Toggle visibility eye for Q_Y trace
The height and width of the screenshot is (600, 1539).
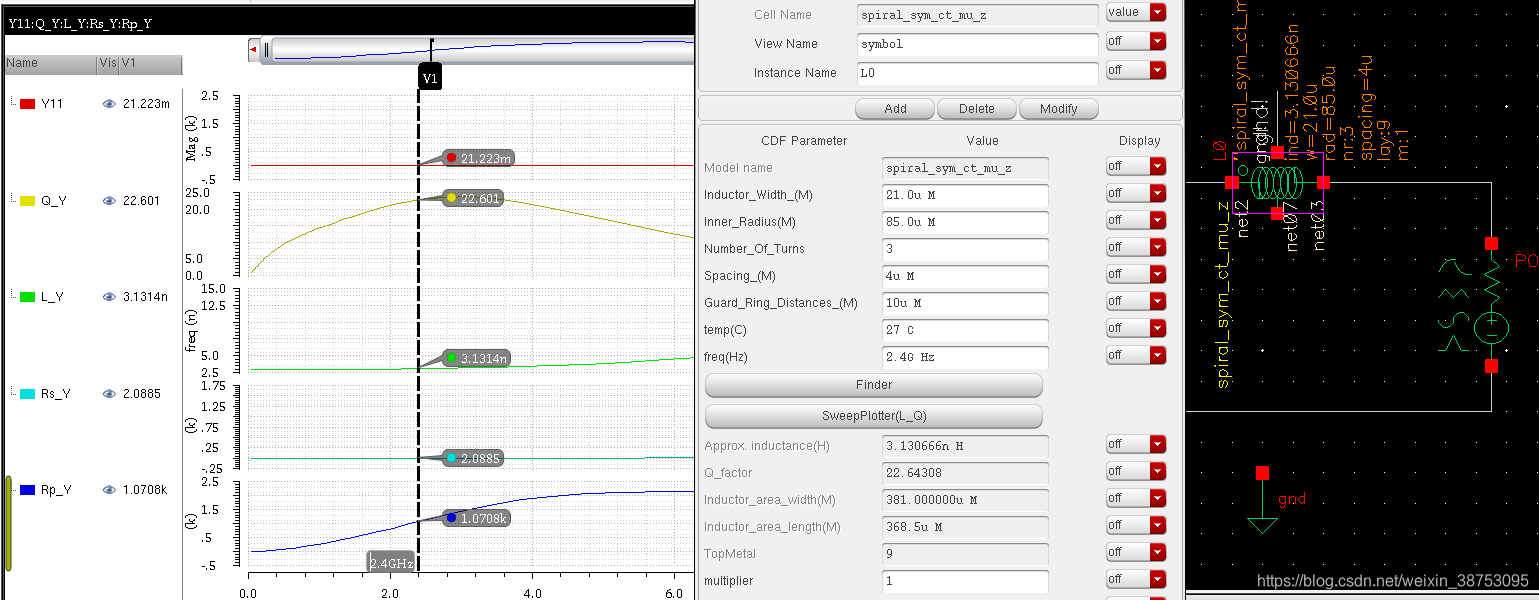109,201
